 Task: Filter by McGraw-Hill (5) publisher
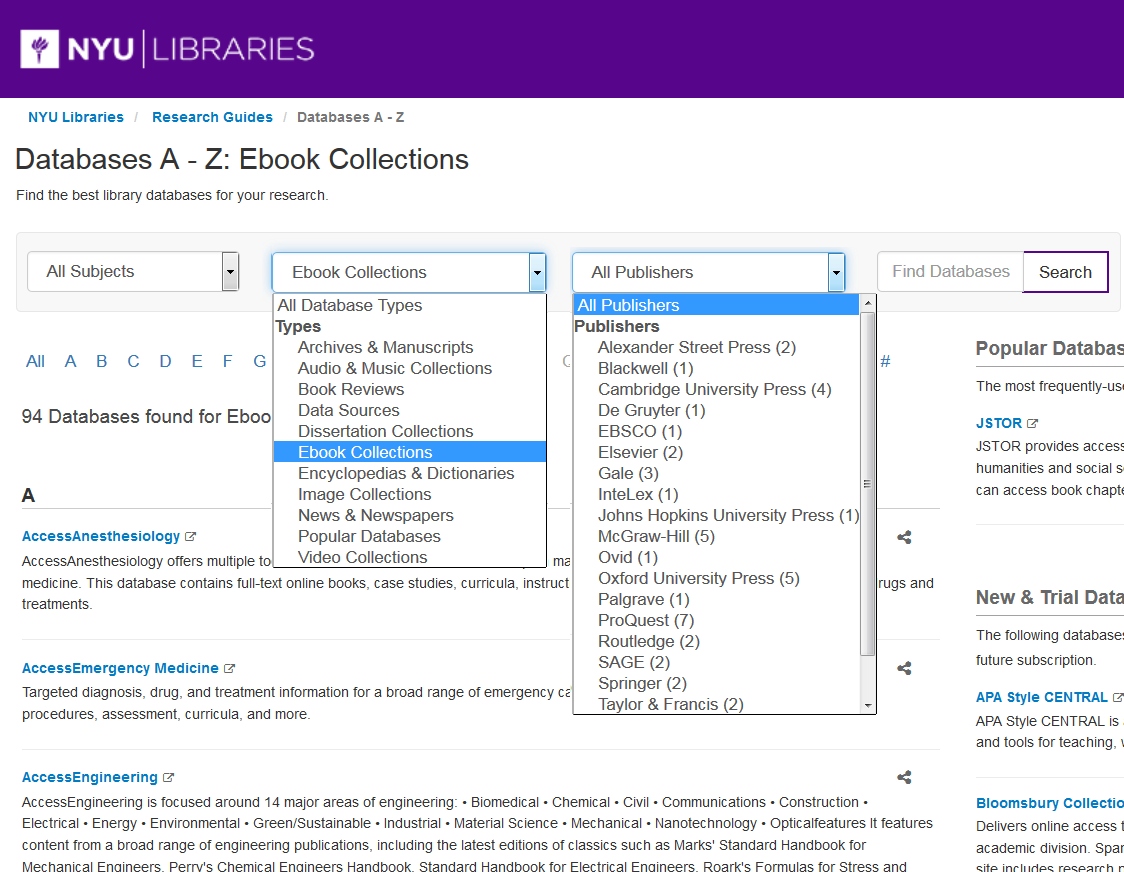click(x=716, y=536)
